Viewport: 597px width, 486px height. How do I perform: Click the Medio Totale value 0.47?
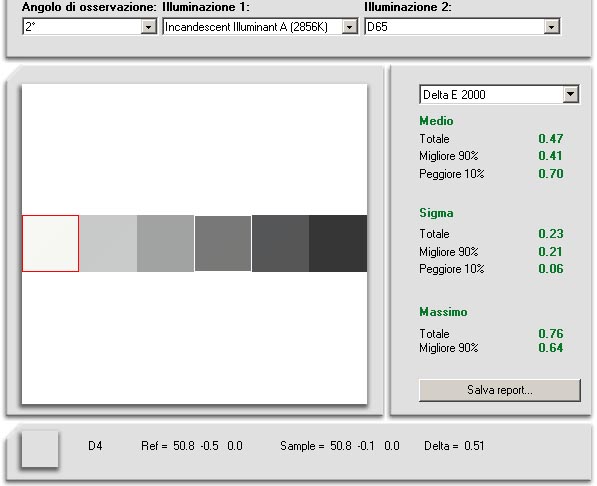pos(551,139)
